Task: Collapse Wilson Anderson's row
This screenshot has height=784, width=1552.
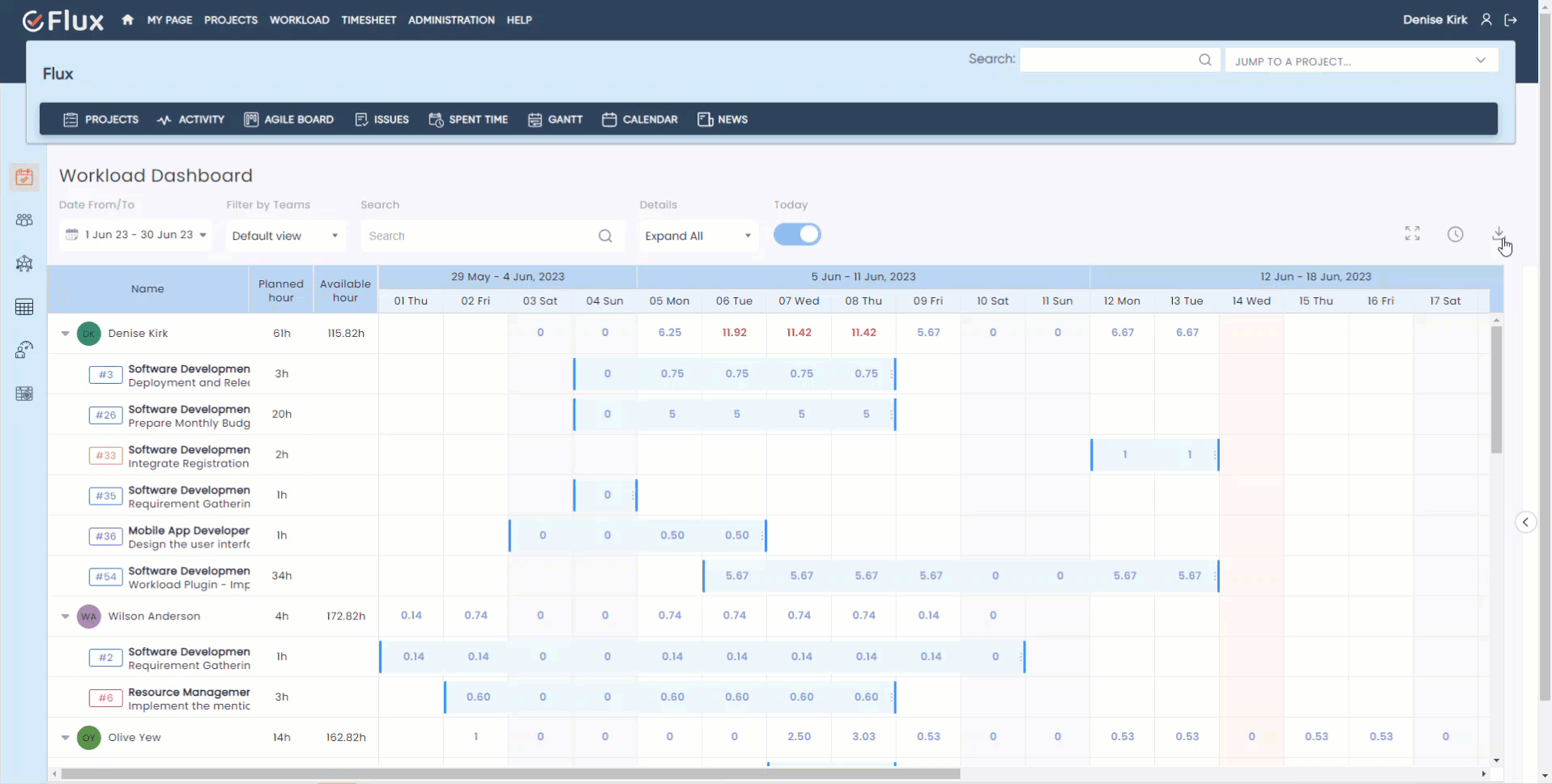Action: pos(66,616)
